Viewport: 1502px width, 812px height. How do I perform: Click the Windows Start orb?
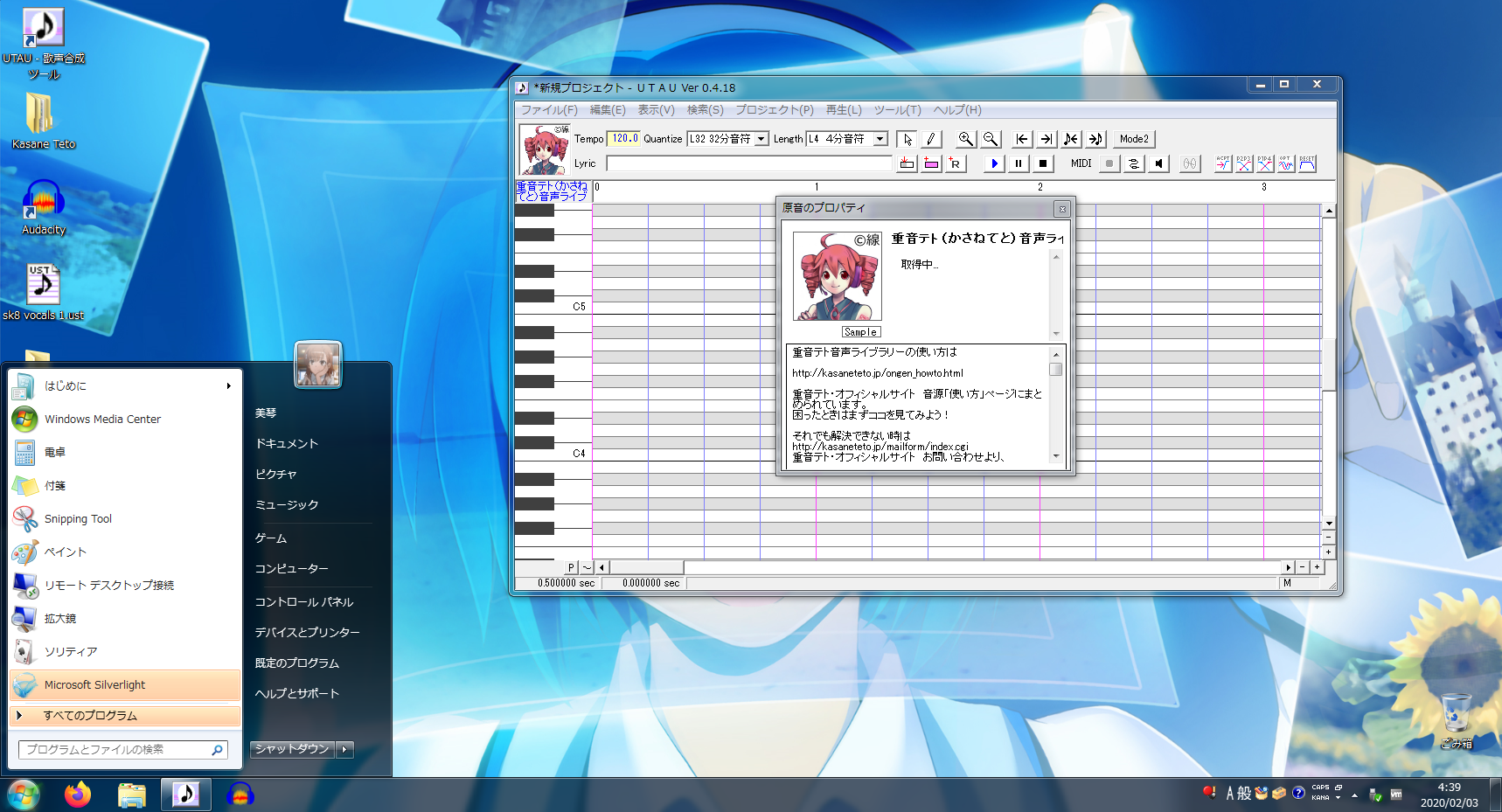(x=23, y=795)
